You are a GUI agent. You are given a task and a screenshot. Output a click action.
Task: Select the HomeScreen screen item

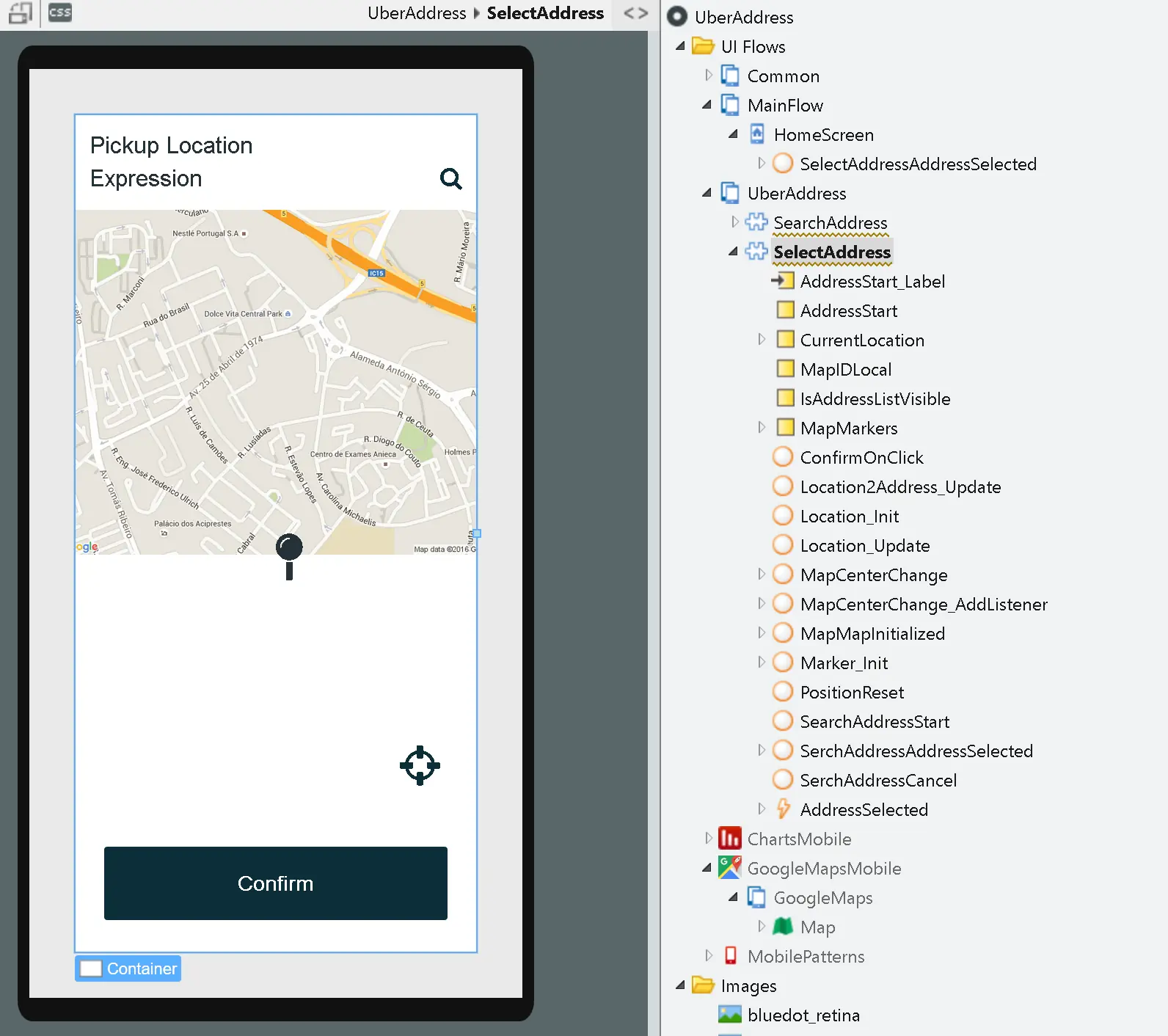823,134
